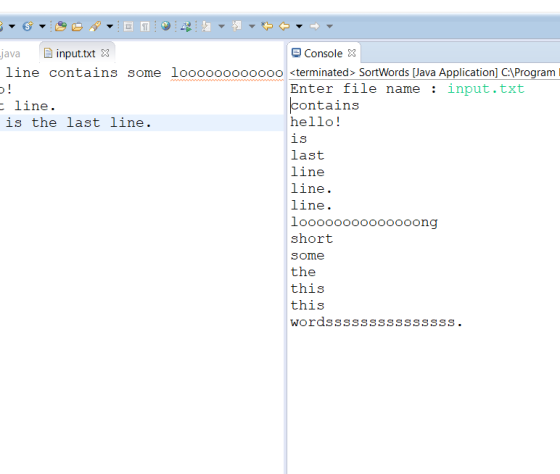Click the Open Task folder icon
Viewport: 560px width, 474px height.
(x=77, y=26)
